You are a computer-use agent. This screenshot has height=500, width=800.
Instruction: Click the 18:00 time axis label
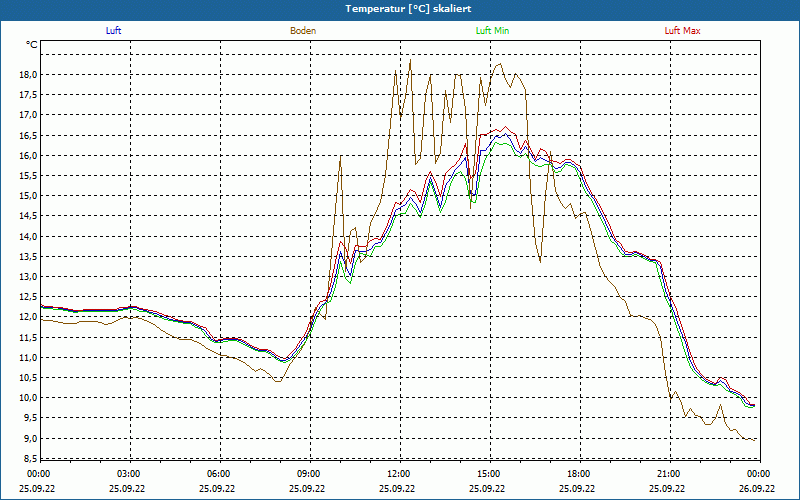(578, 474)
